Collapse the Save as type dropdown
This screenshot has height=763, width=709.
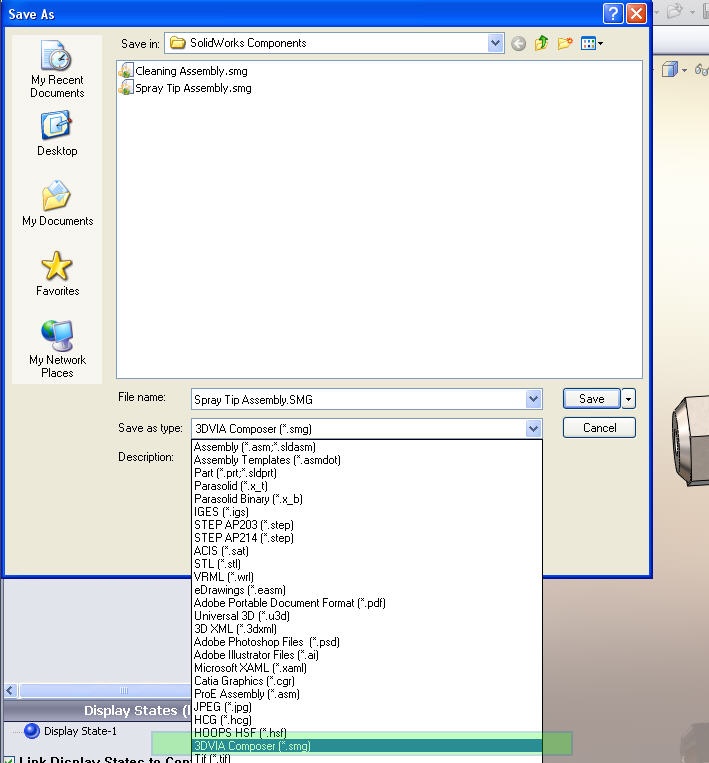533,428
